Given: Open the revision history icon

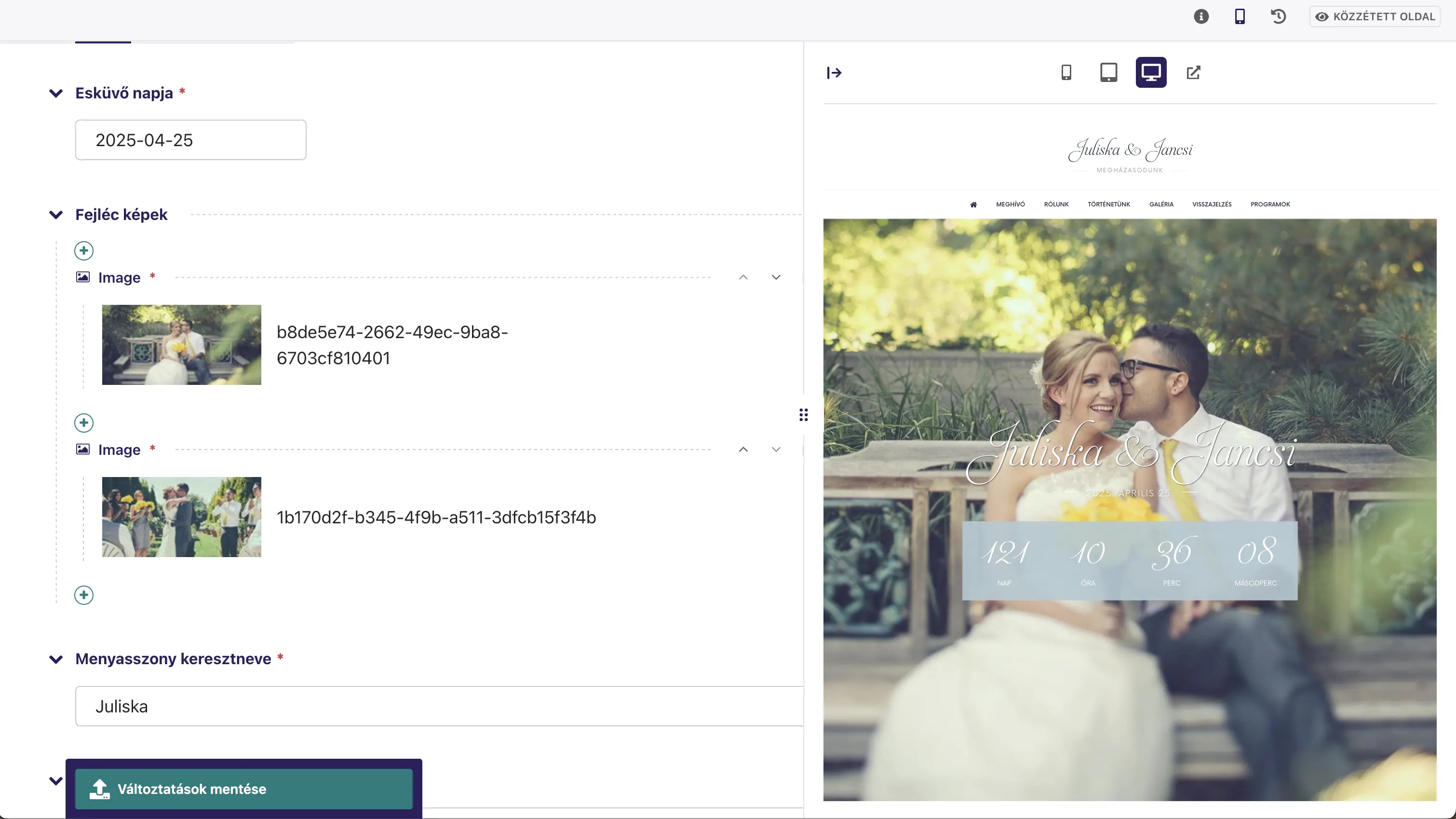Looking at the screenshot, I should tap(1278, 16).
